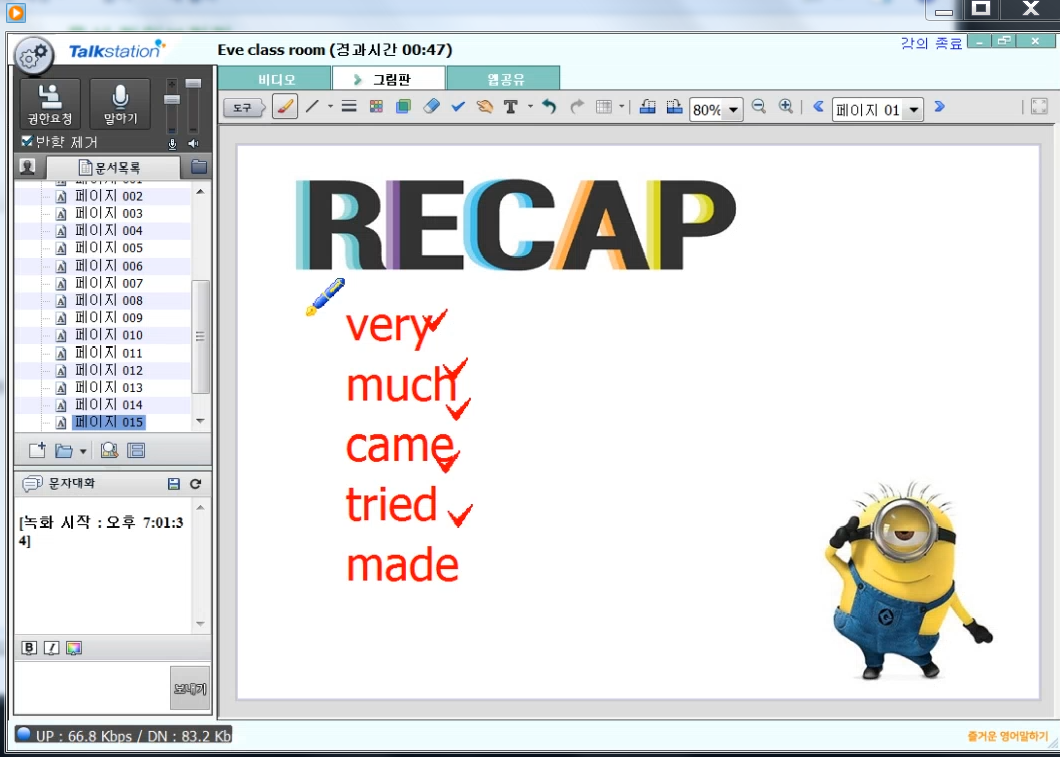
Task: Toggle the 반향 제거 checkbox
Action: (x=27, y=142)
